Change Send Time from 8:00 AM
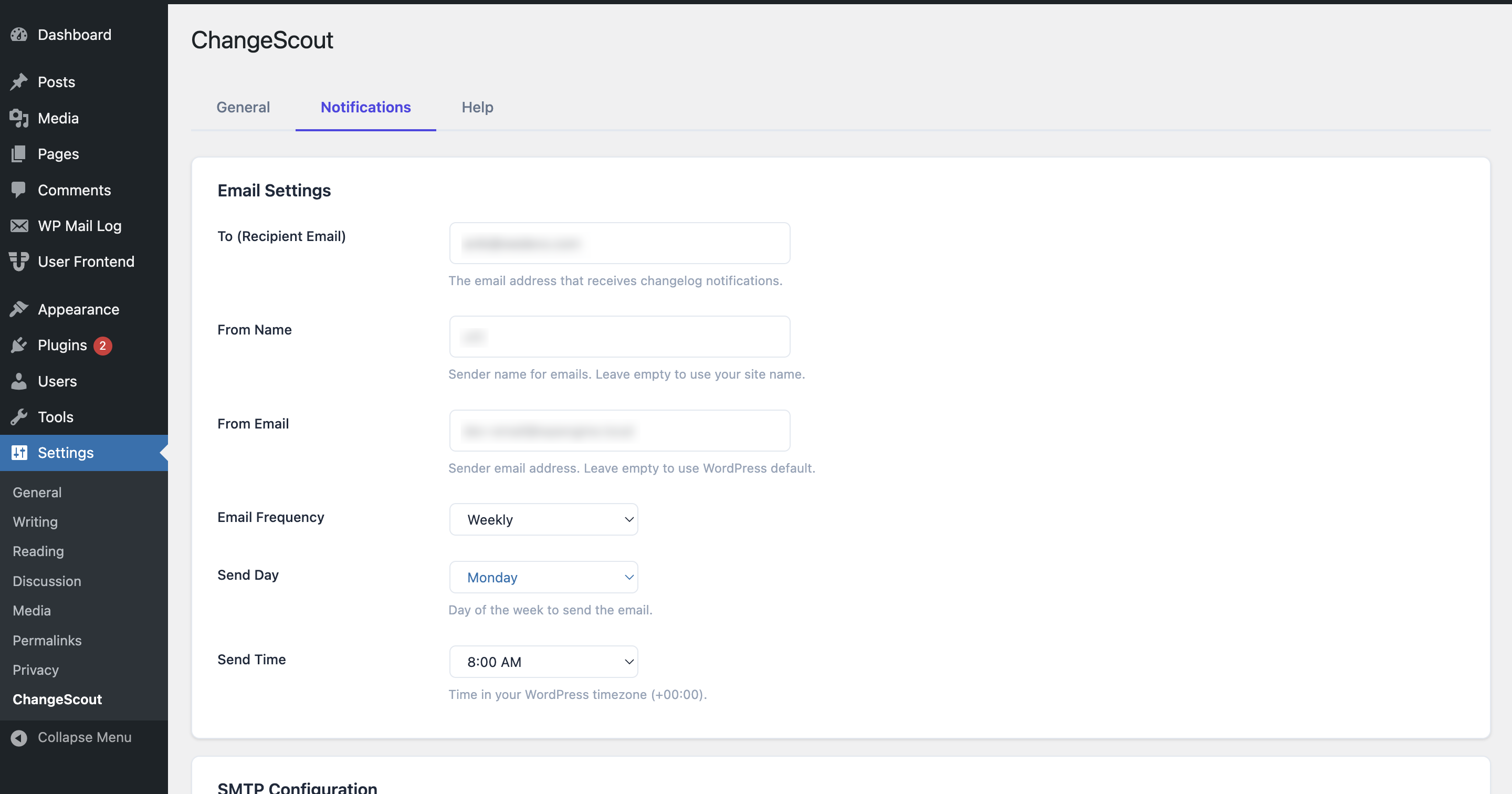The height and width of the screenshot is (794, 1512). click(x=543, y=661)
